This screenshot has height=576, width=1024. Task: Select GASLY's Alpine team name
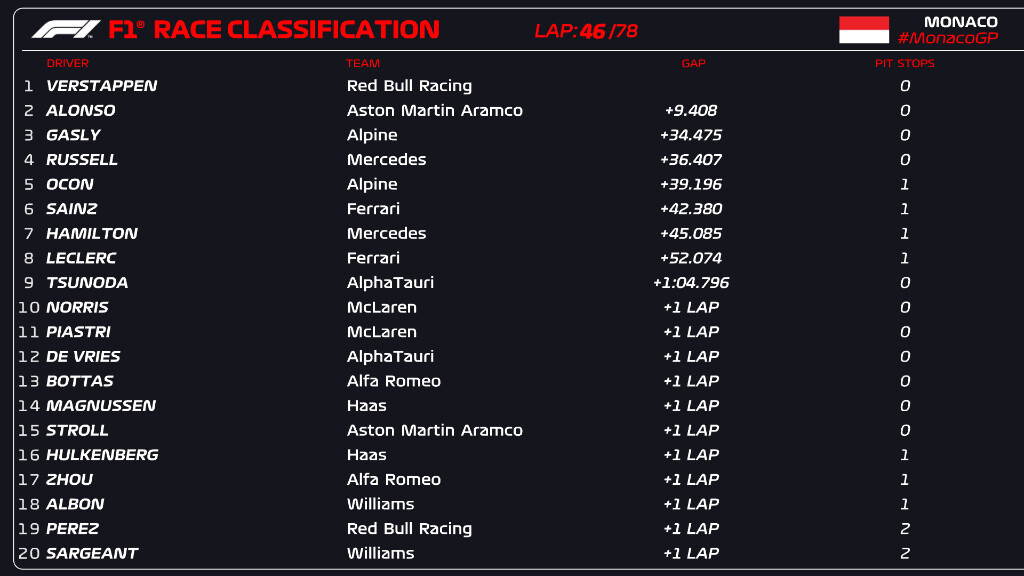click(372, 135)
